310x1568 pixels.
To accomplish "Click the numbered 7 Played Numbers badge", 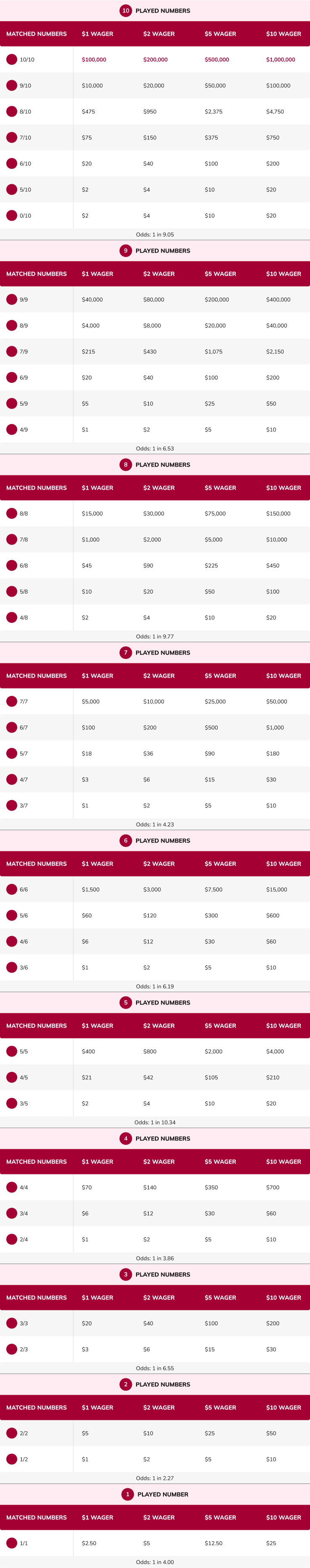I will click(126, 652).
